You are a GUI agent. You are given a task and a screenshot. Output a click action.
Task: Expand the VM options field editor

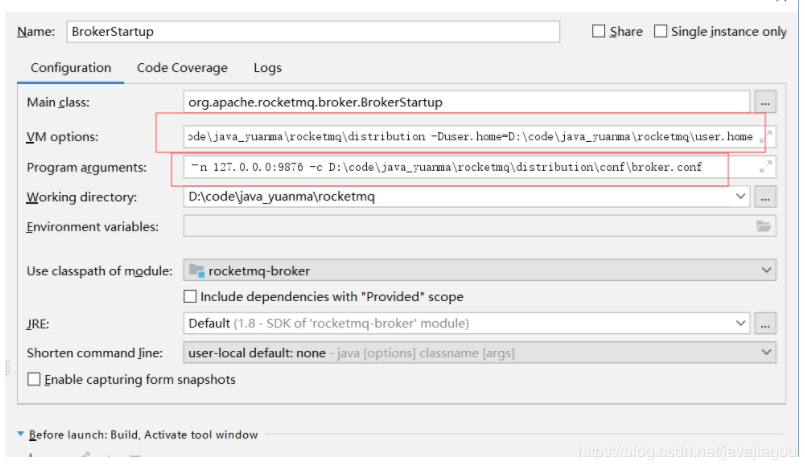pos(765,137)
